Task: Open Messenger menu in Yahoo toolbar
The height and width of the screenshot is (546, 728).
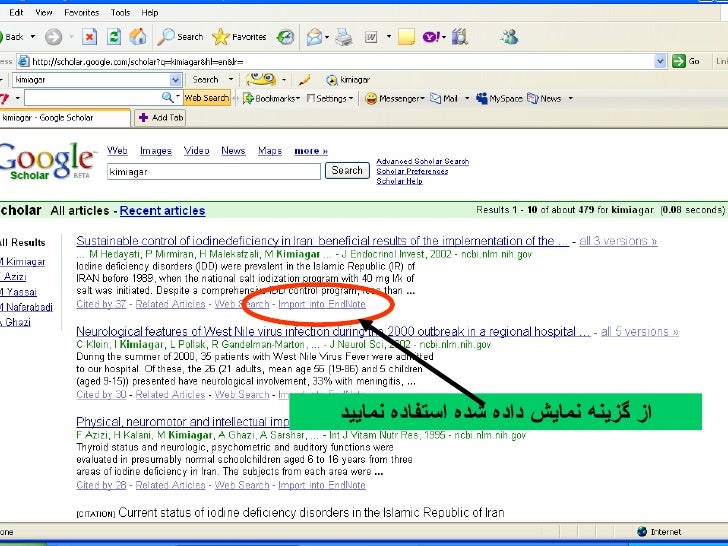Action: (395, 98)
